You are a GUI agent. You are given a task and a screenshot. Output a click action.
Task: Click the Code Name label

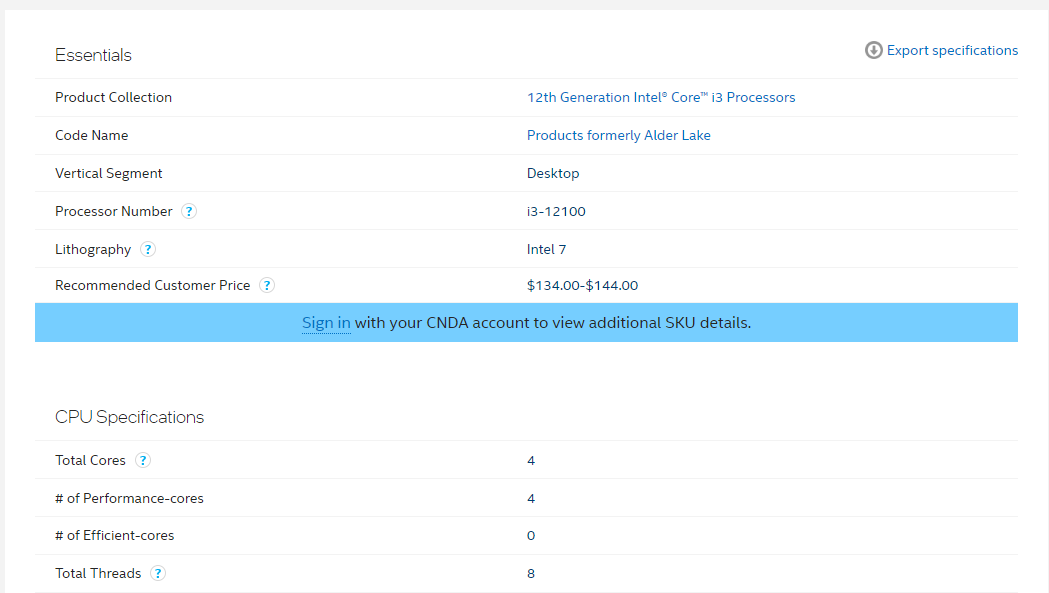click(x=91, y=135)
